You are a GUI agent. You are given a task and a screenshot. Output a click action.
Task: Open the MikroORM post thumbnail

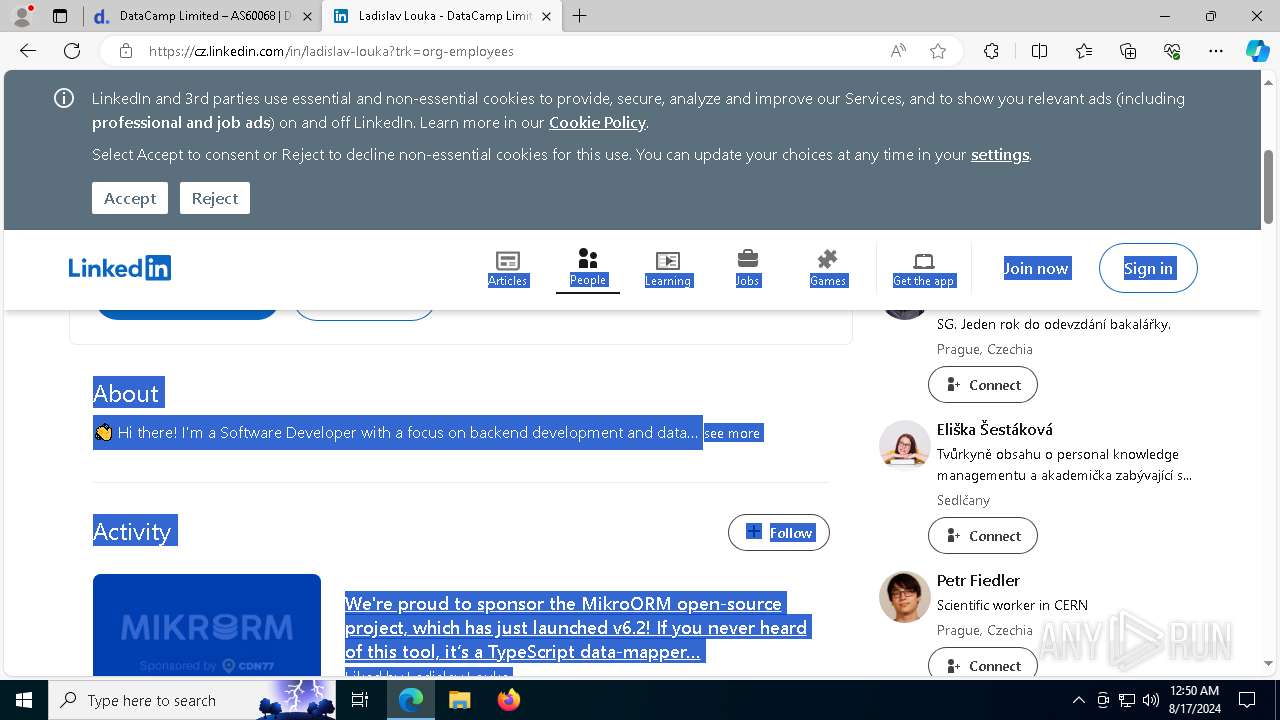point(207,625)
